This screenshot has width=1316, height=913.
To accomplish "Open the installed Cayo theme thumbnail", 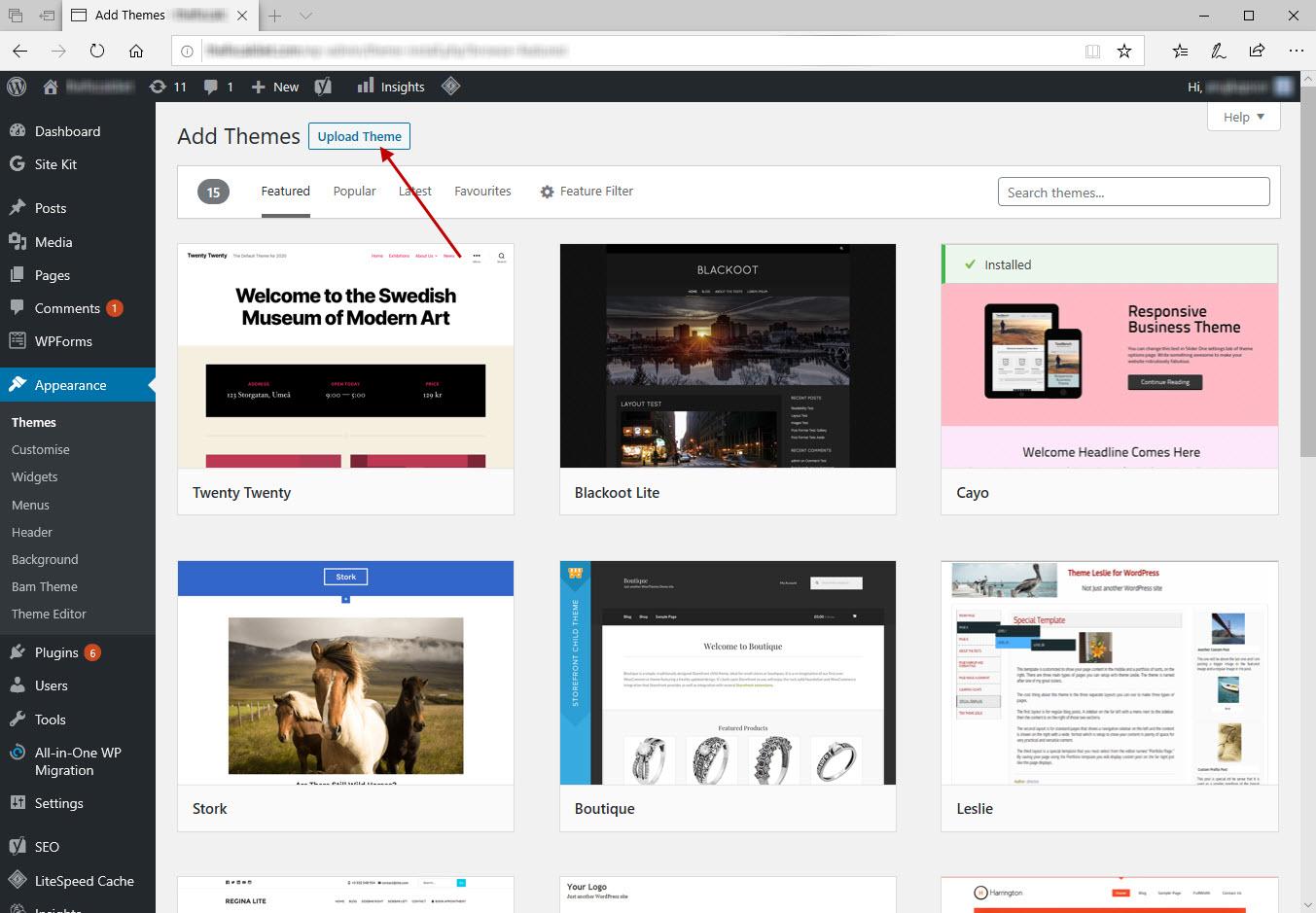I will pos(1110,356).
